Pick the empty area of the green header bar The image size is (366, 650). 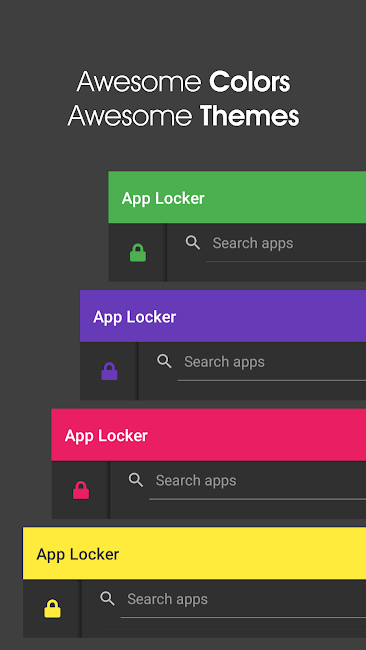tap(286, 197)
